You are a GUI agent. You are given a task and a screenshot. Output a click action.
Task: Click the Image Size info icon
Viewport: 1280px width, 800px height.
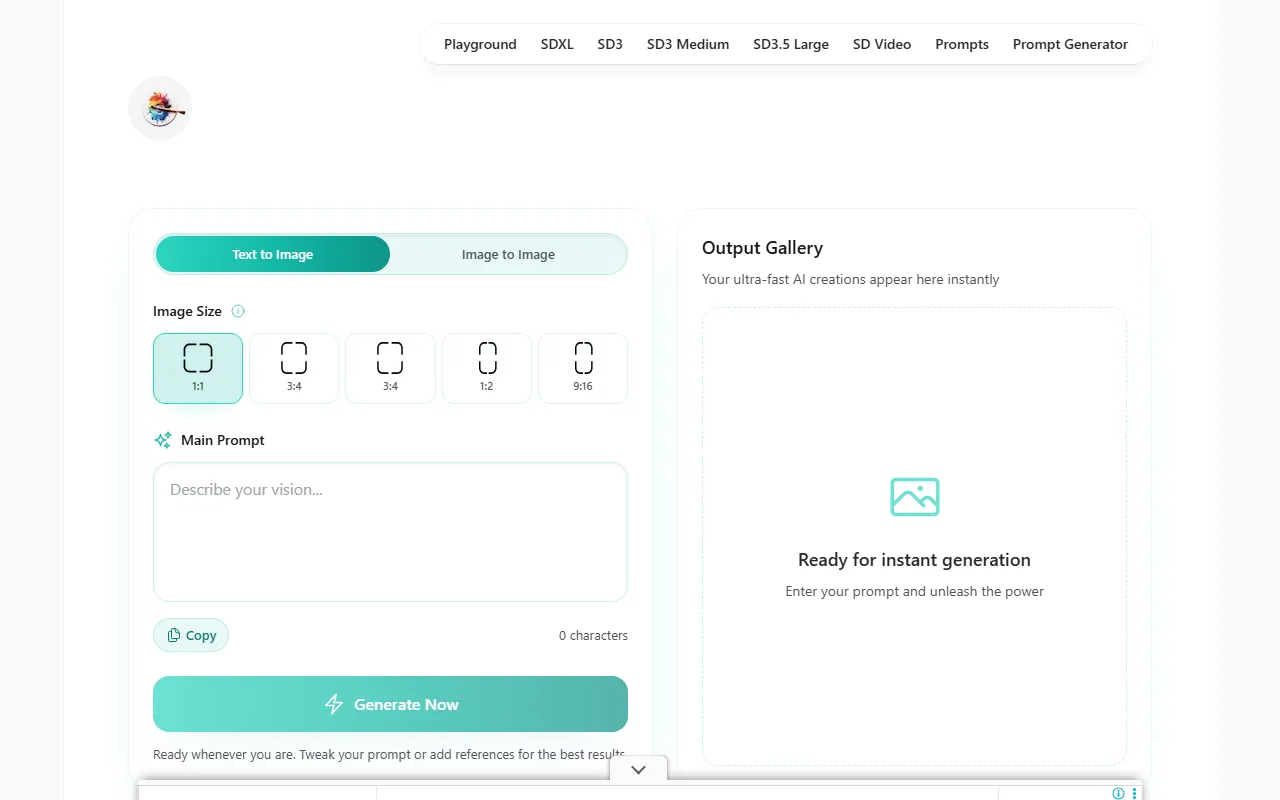pyautogui.click(x=238, y=311)
